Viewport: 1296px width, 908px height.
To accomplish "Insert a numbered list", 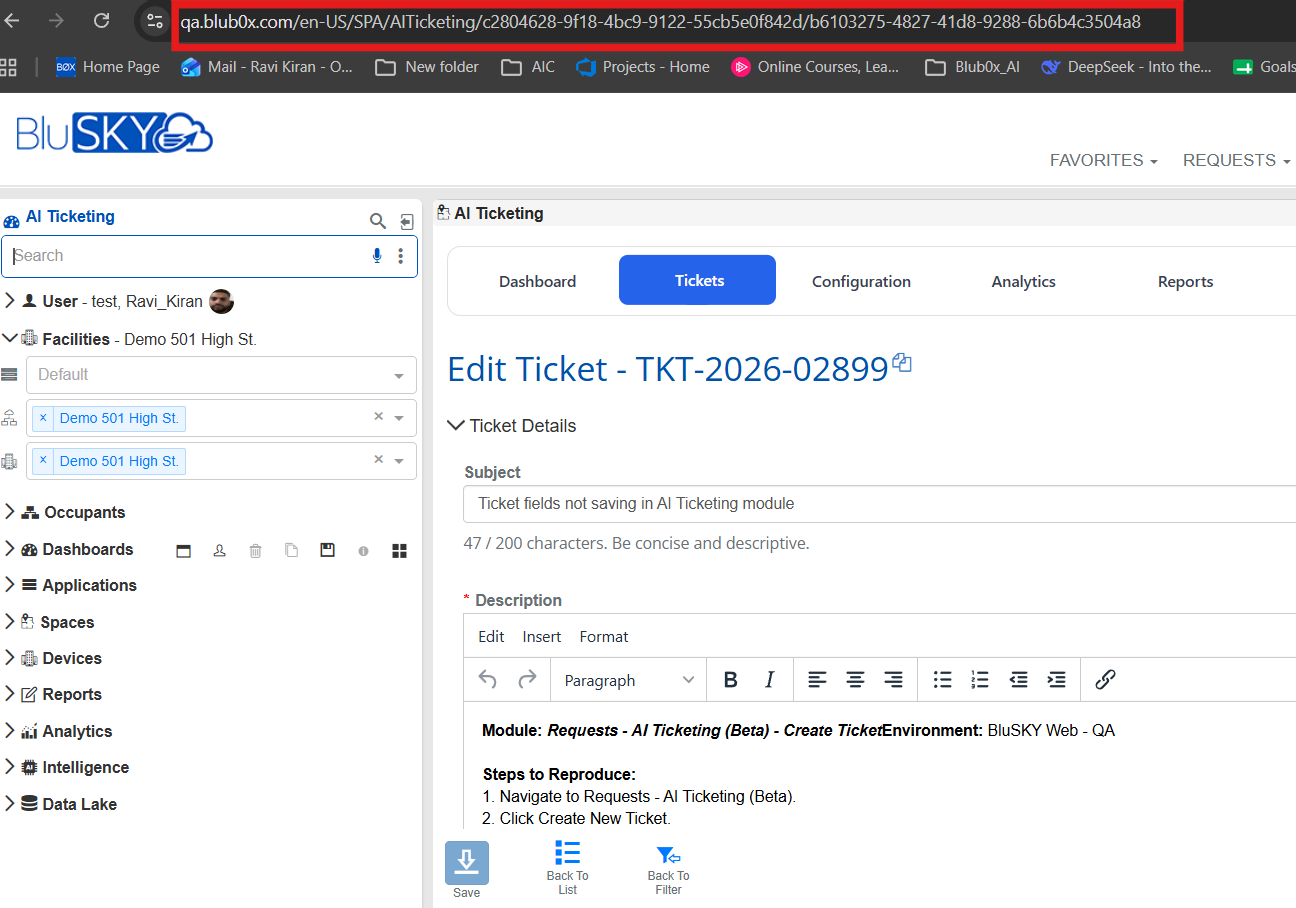I will click(x=980, y=680).
